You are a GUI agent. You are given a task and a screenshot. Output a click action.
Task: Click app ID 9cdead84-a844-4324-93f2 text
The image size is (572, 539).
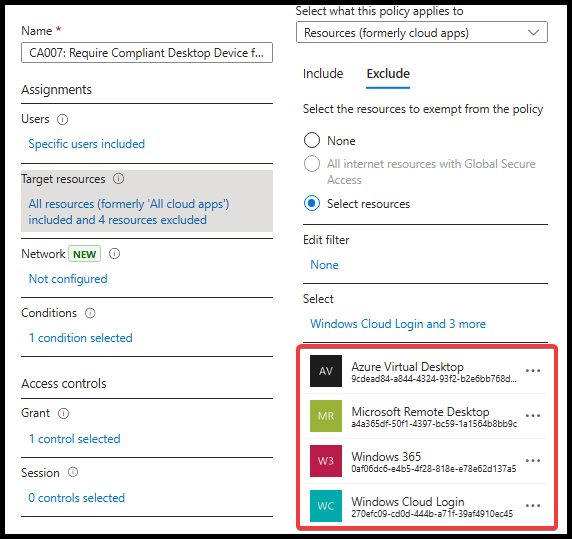[434, 379]
